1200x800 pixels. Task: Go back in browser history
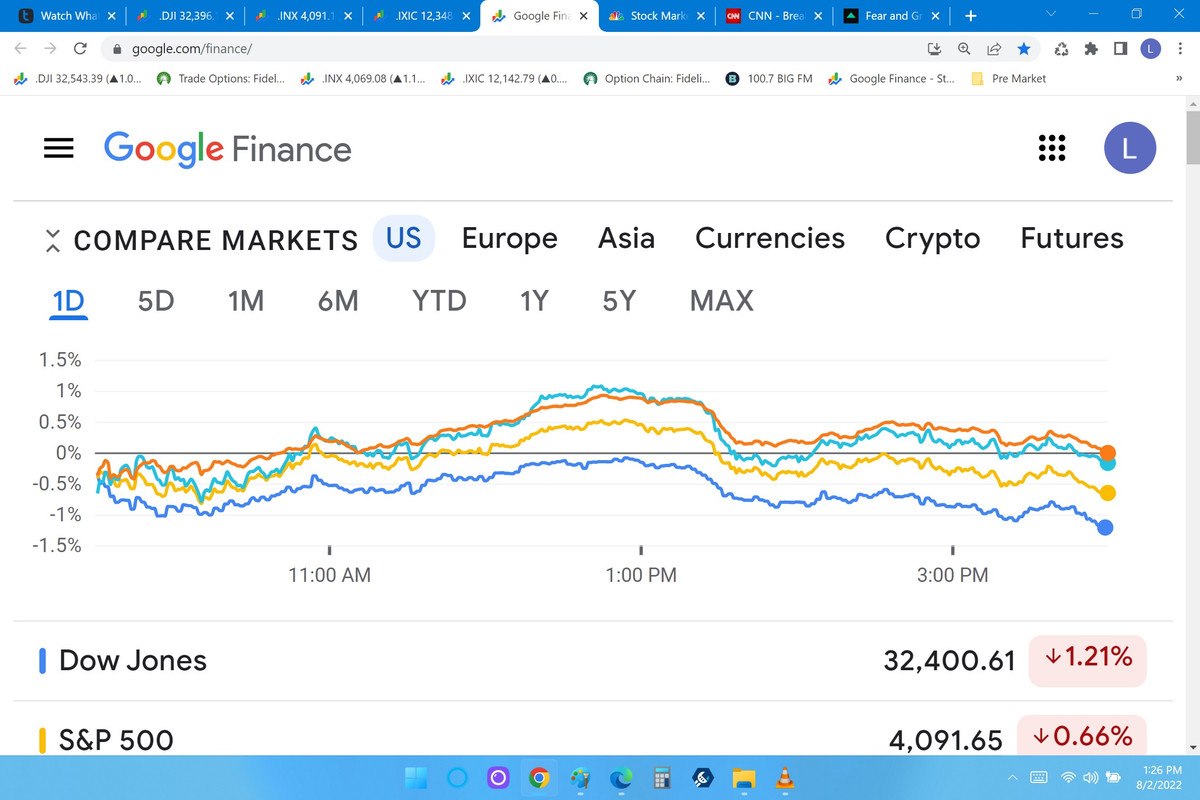[21, 48]
